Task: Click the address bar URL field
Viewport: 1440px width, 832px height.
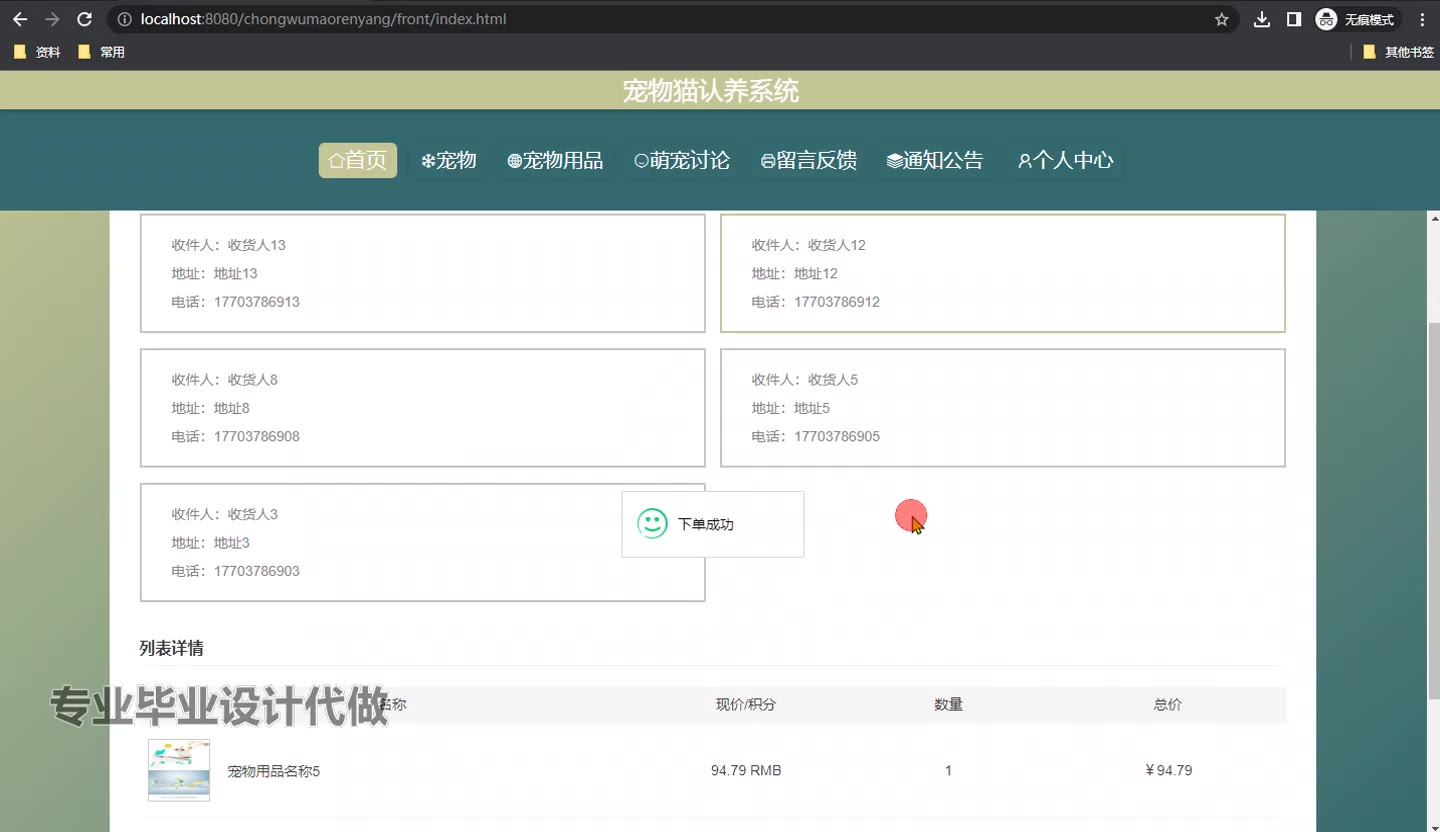Action: click(660, 19)
